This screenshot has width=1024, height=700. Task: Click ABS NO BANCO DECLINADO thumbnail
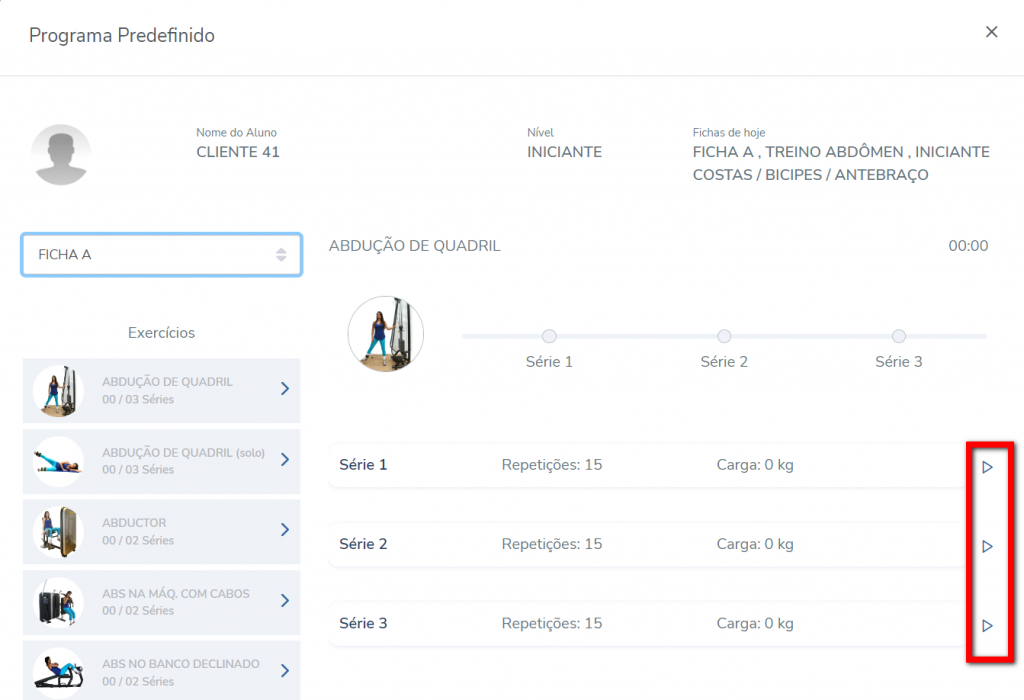[58, 671]
